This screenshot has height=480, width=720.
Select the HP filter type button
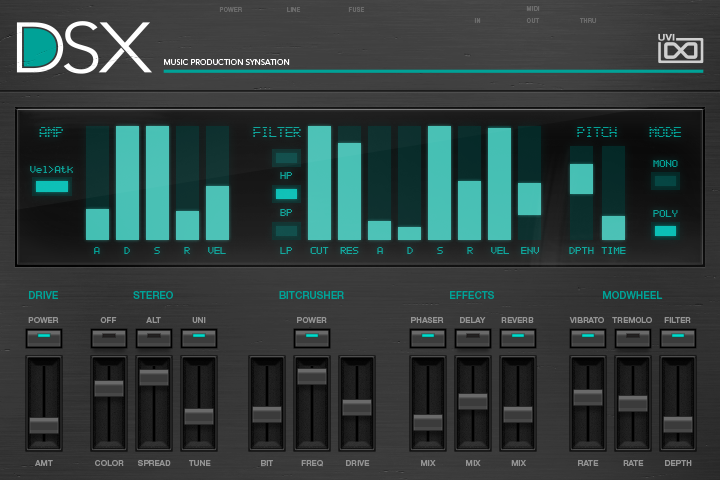[286, 158]
